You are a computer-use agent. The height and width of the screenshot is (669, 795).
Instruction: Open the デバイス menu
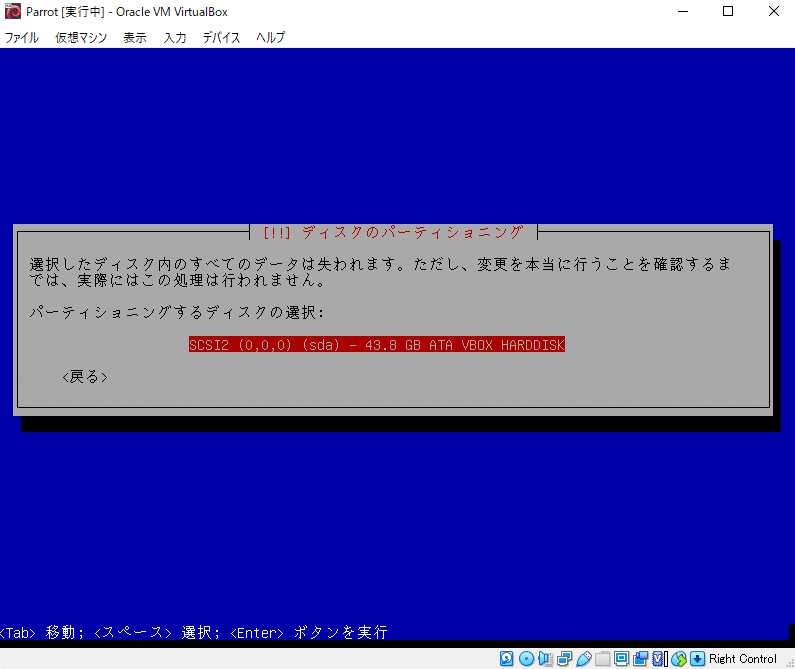click(x=222, y=38)
